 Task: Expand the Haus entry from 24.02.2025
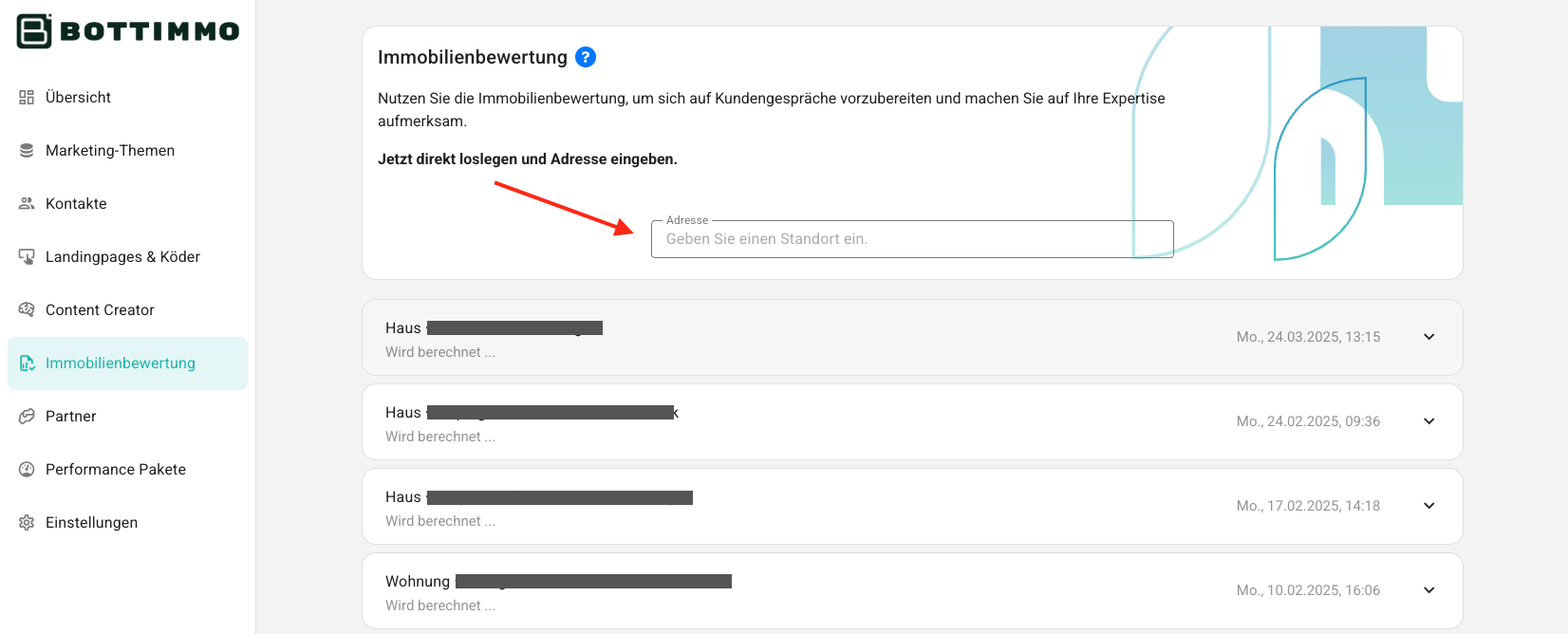tap(1428, 421)
